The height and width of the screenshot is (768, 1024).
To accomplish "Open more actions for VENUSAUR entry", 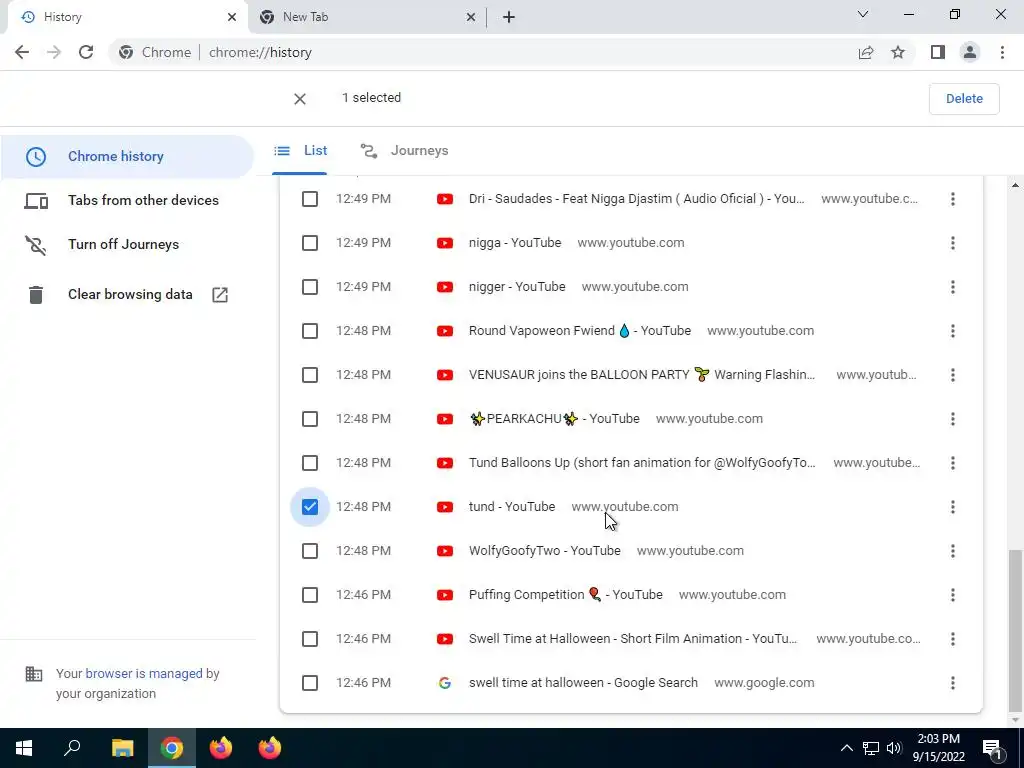I will pyautogui.click(x=953, y=375).
